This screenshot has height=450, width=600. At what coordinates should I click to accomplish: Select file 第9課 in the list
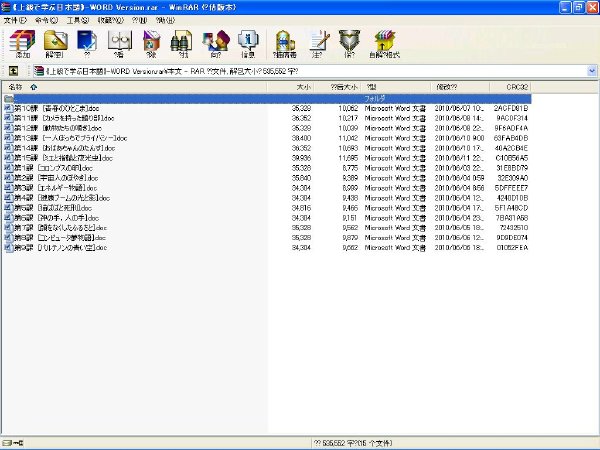click(267, 248)
